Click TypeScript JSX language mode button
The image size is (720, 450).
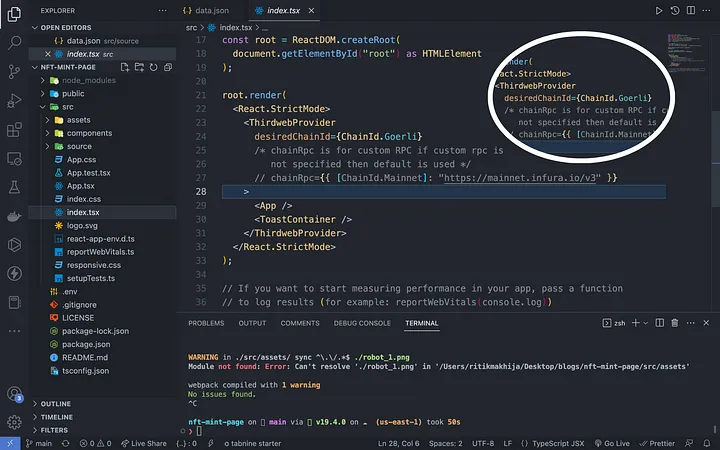pyautogui.click(x=558, y=443)
